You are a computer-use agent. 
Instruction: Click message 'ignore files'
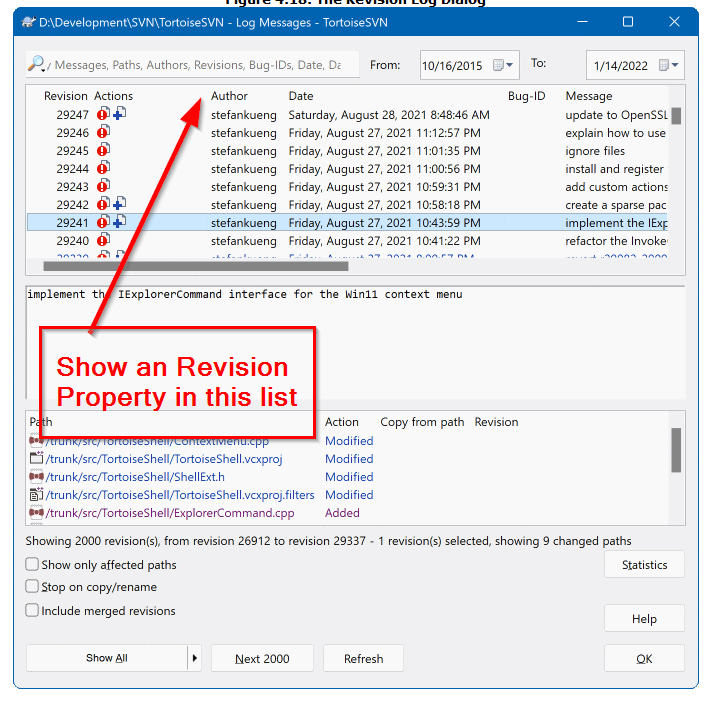595,151
